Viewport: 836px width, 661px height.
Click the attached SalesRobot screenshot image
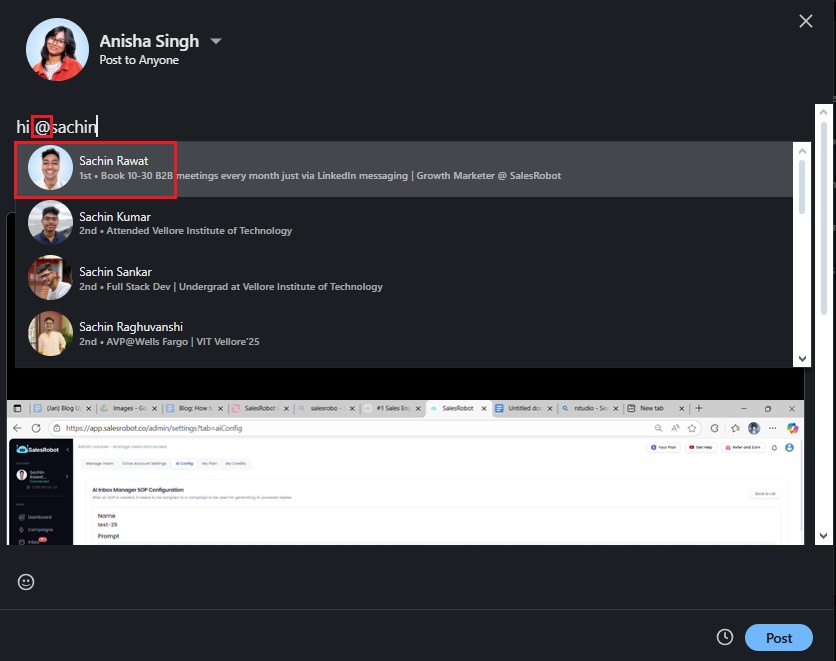pyautogui.click(x=405, y=472)
